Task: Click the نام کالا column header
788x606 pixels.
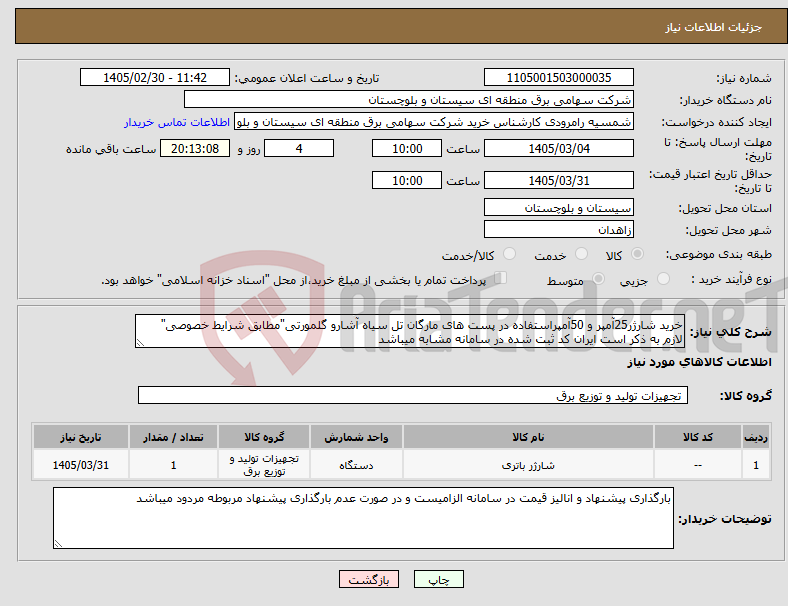Action: pos(528,437)
